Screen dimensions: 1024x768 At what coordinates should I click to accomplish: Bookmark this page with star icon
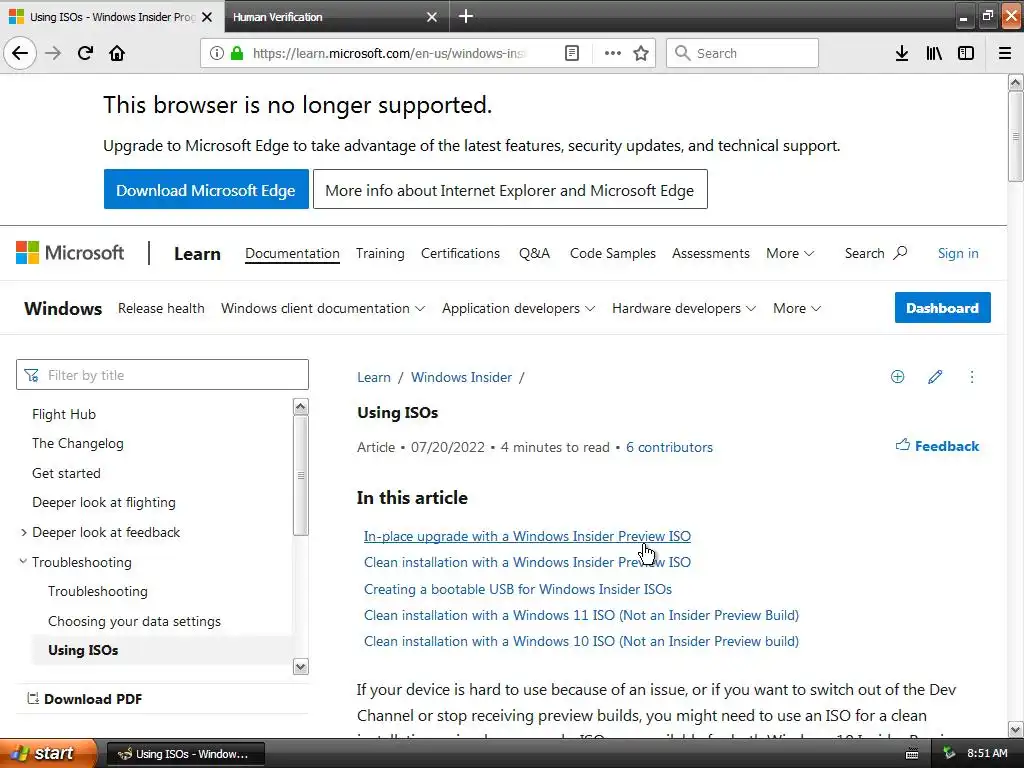tap(641, 53)
